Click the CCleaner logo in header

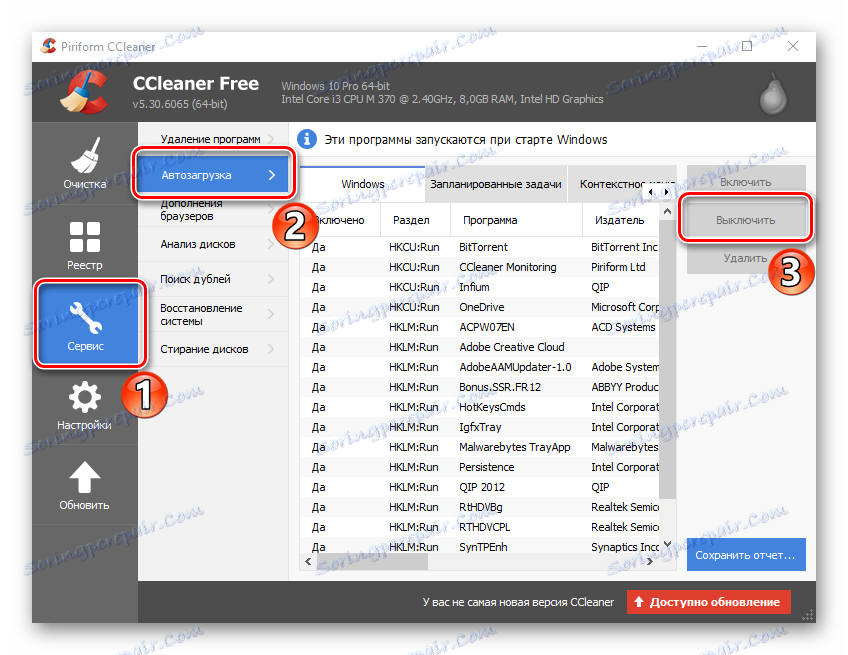(85, 92)
